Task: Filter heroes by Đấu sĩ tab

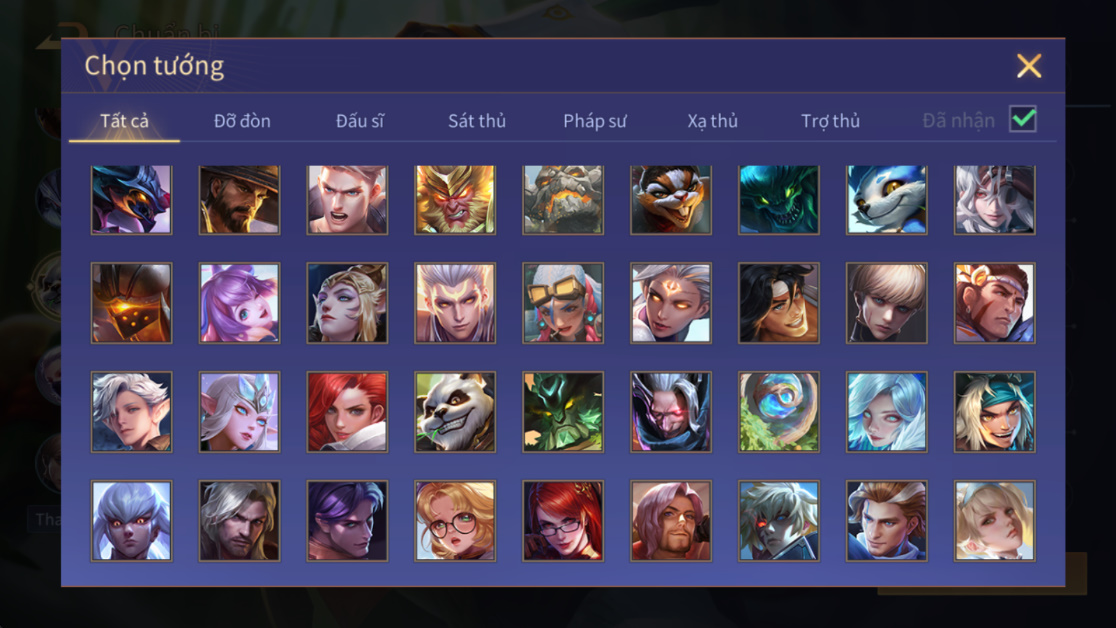Action: (359, 120)
